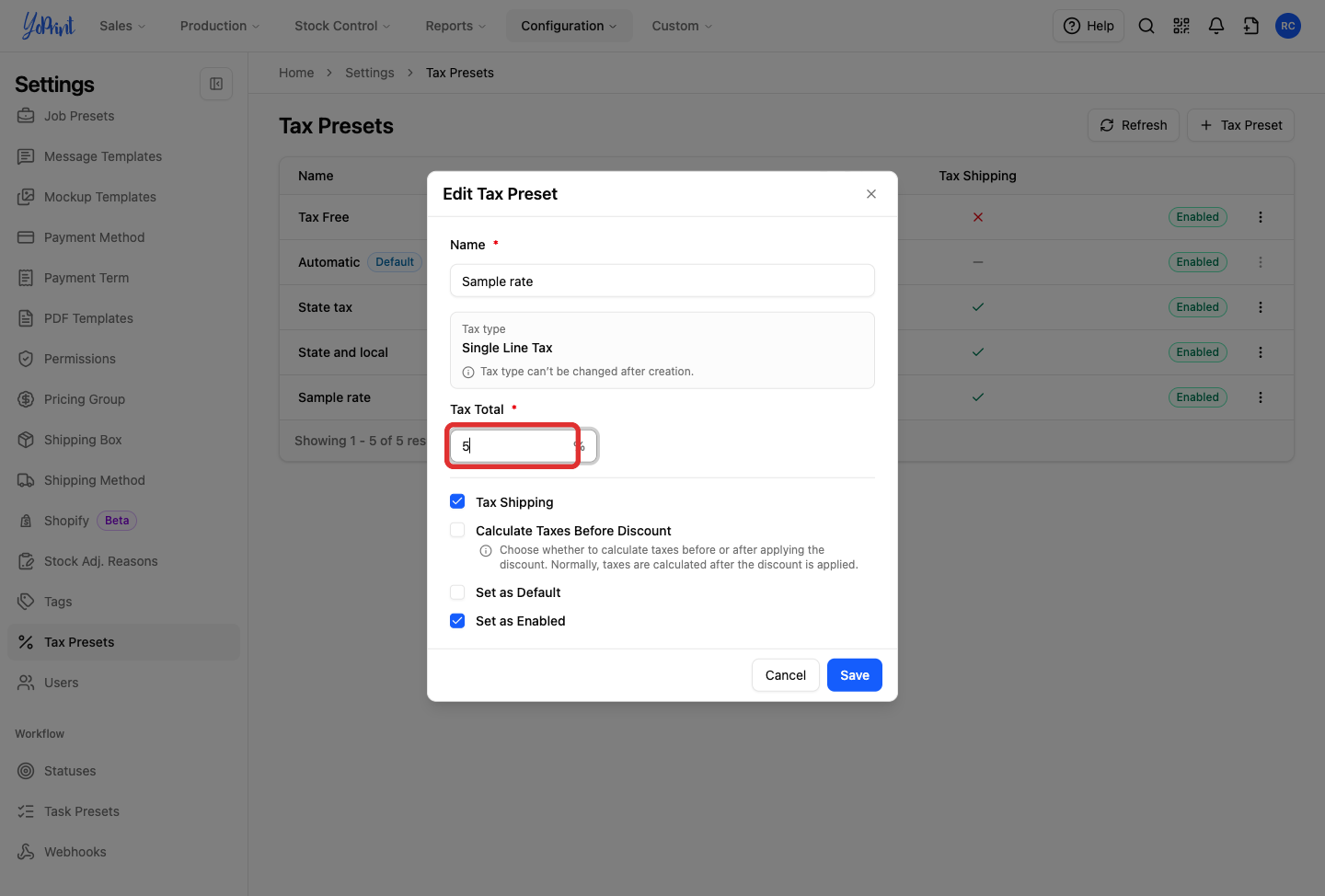The width and height of the screenshot is (1325, 896).
Task: Click the Refresh button
Action: 1134,125
